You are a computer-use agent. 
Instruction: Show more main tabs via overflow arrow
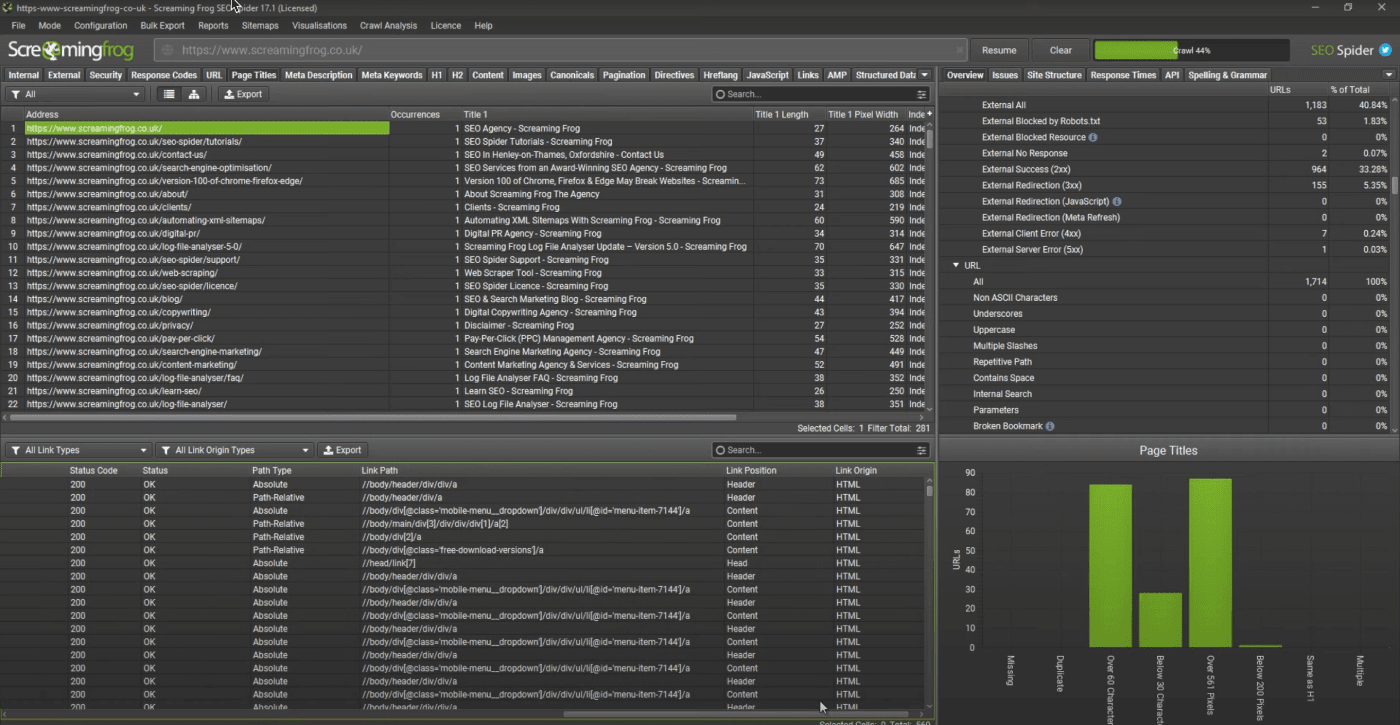(x=924, y=75)
